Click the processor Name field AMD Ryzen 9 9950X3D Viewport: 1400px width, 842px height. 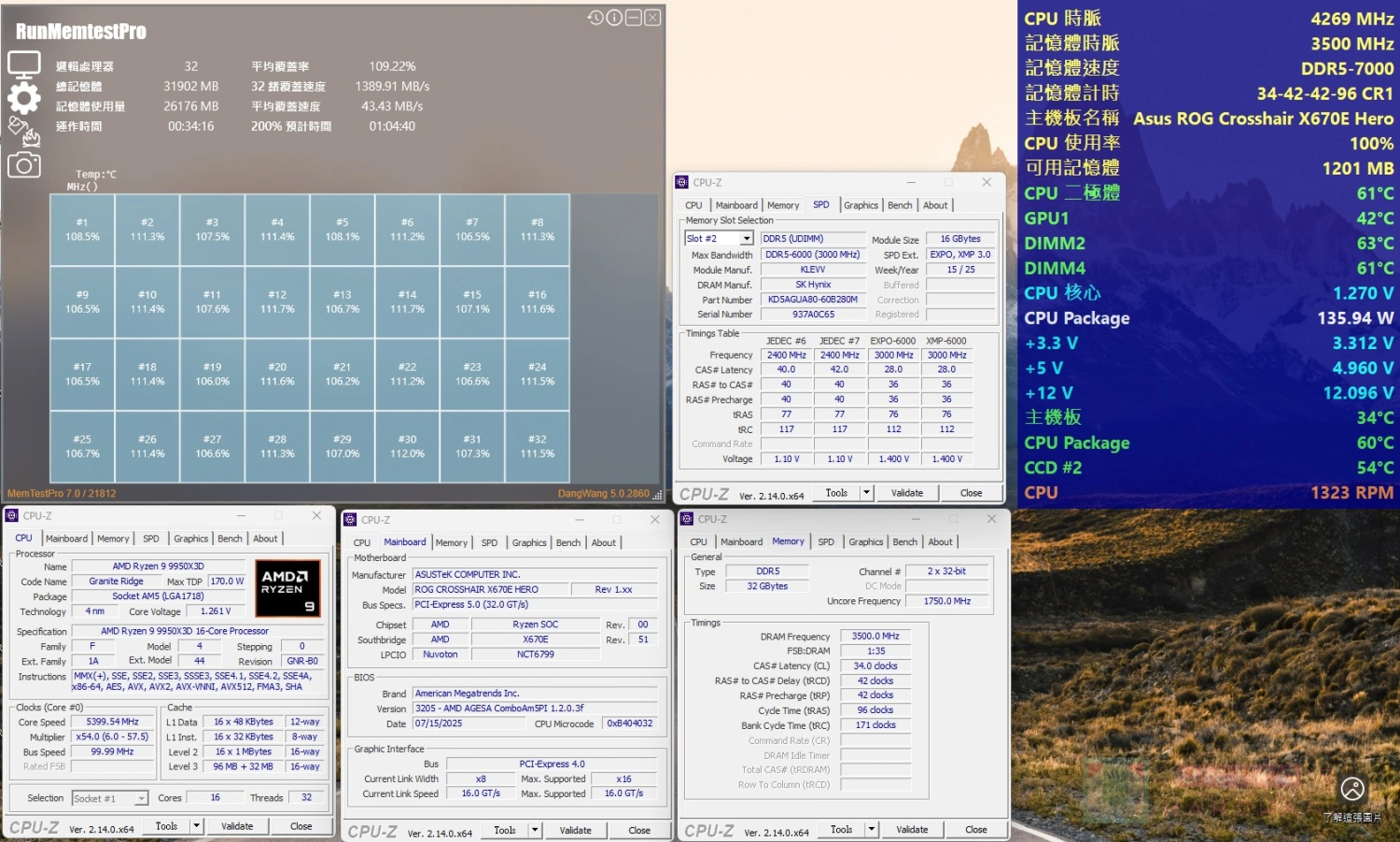pos(158,566)
